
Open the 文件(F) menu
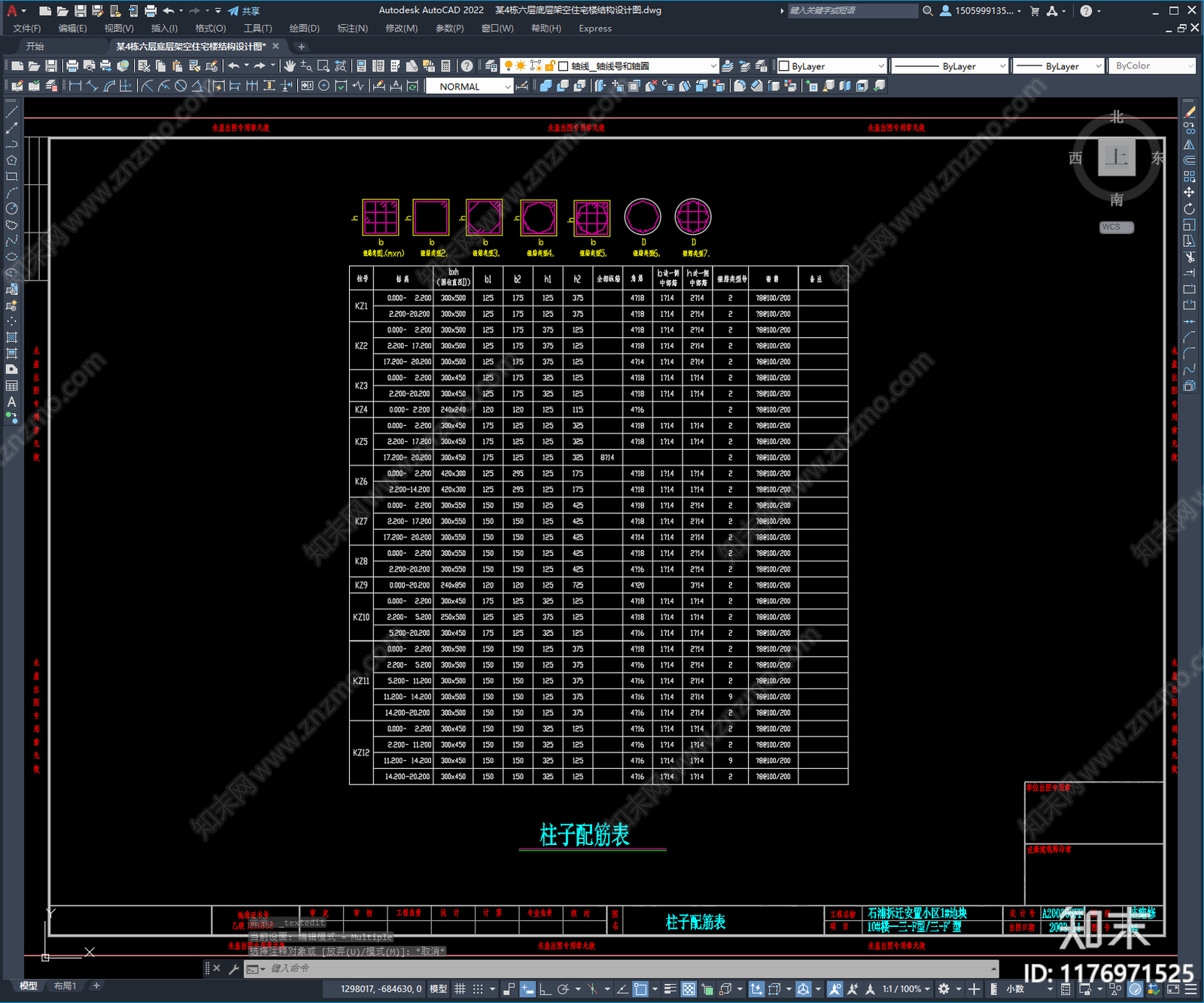27,29
